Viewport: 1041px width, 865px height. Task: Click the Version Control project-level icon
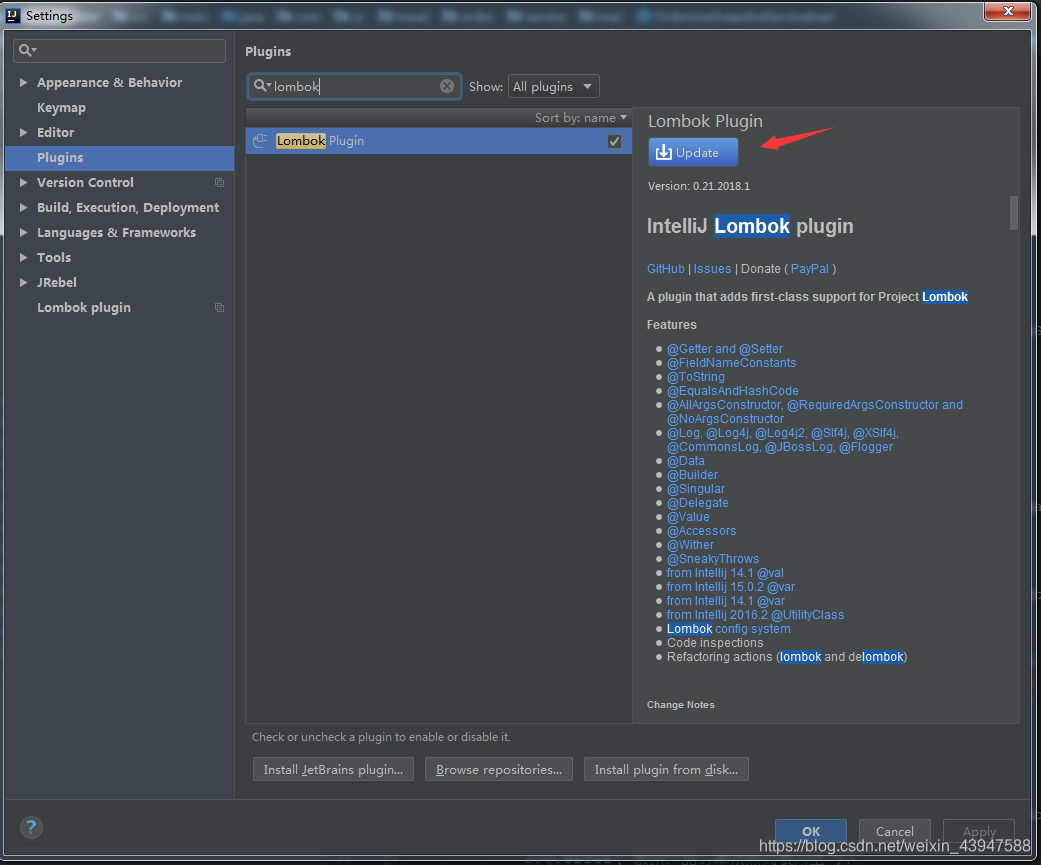(219, 183)
